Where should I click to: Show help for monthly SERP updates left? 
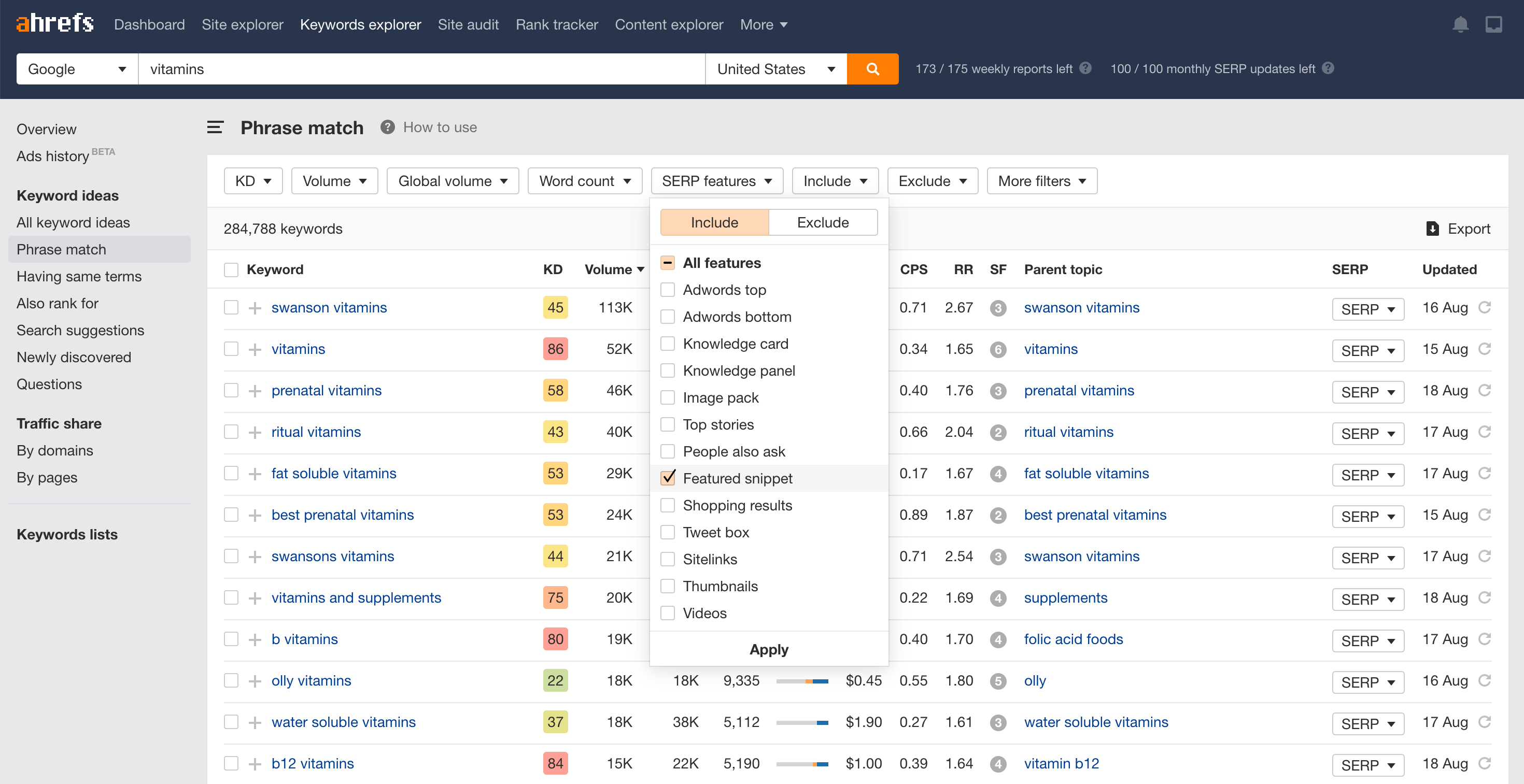point(1328,68)
